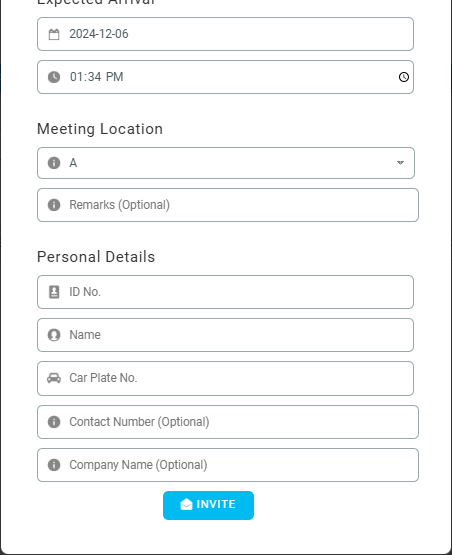The height and width of the screenshot is (555, 452).
Task: Focus the Name input field
Action: 225,335
